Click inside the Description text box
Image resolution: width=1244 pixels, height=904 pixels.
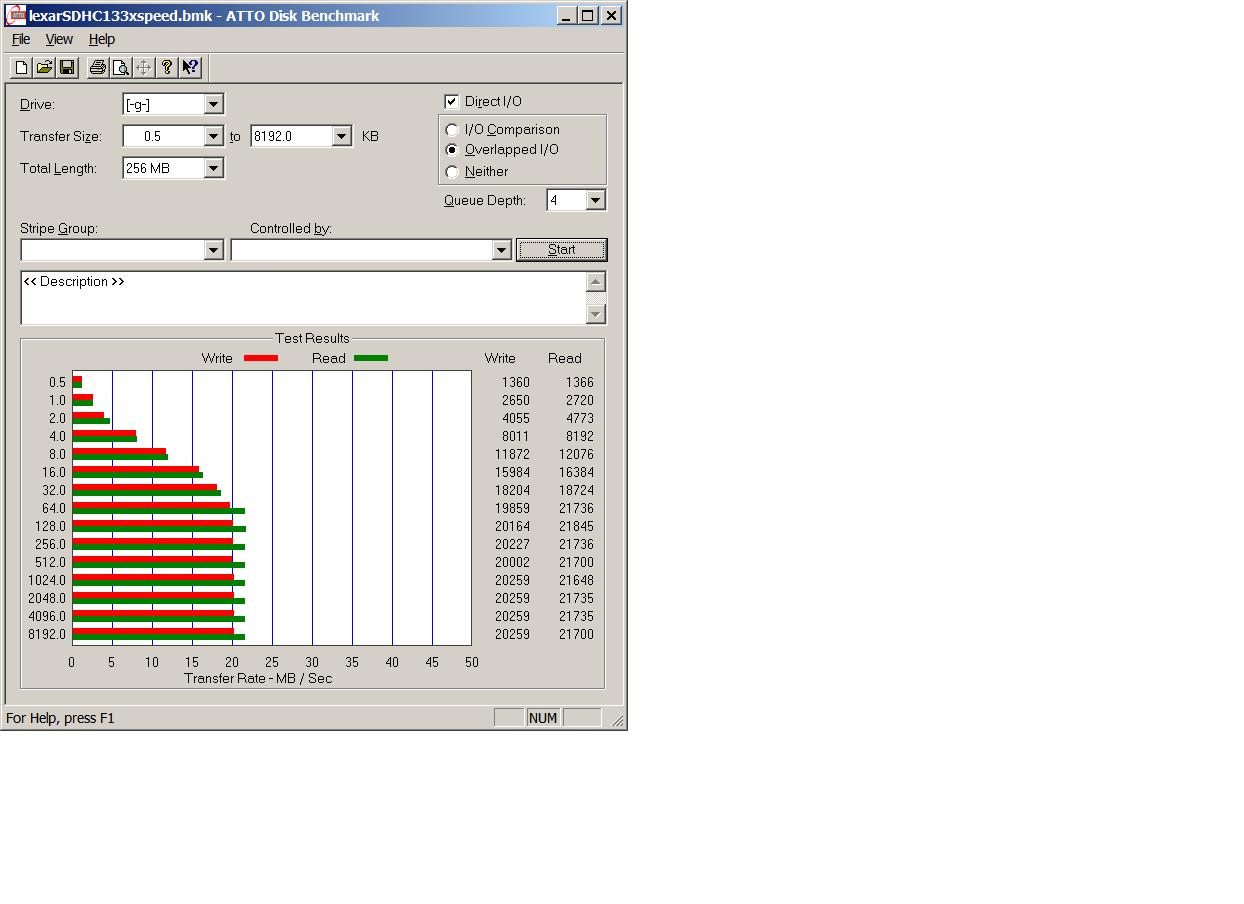303,298
